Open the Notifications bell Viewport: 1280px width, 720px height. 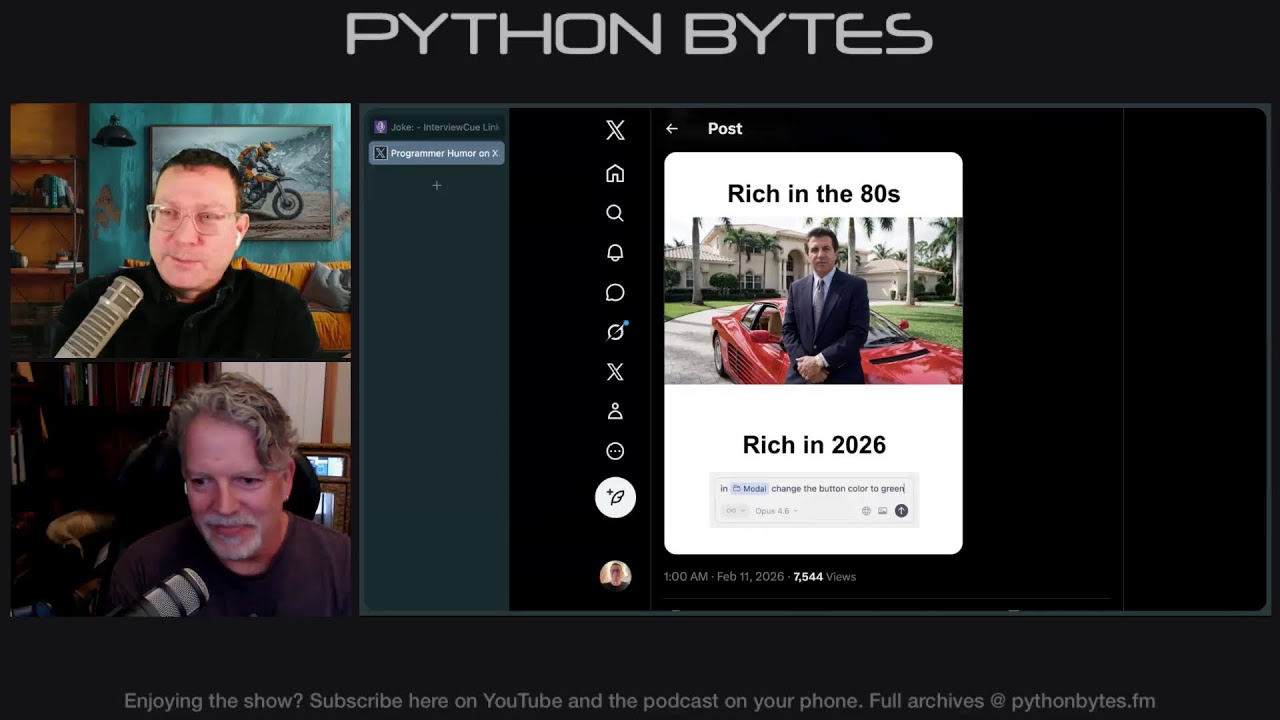615,253
